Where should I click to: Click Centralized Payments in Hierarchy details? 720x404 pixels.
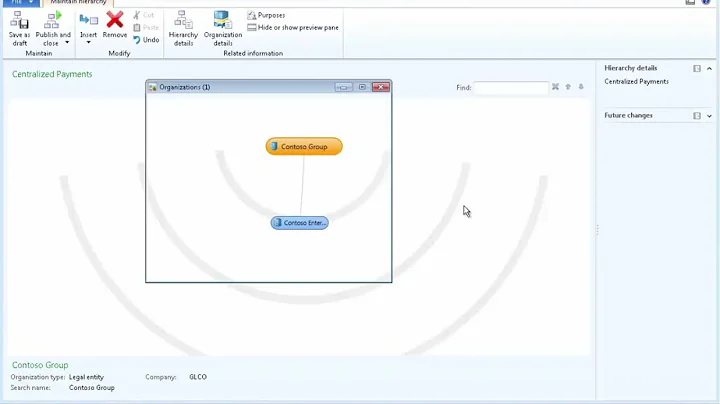point(636,81)
